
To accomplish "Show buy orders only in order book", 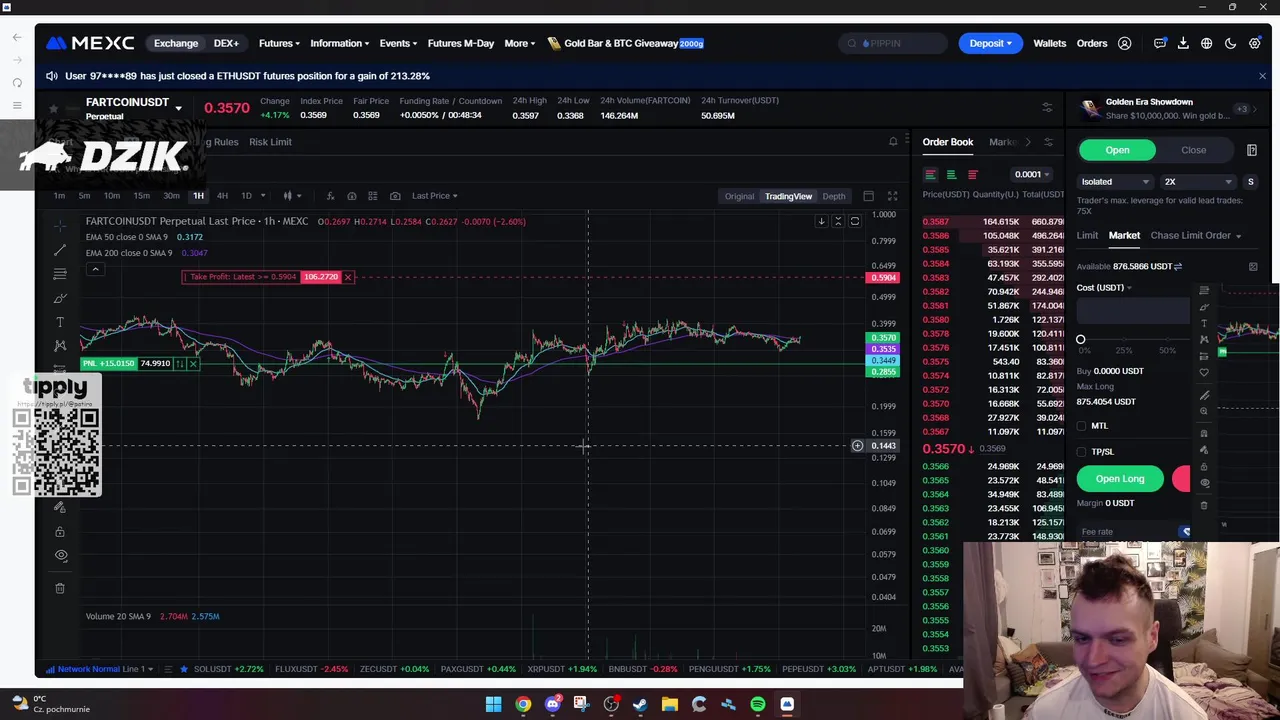I will coord(951,174).
